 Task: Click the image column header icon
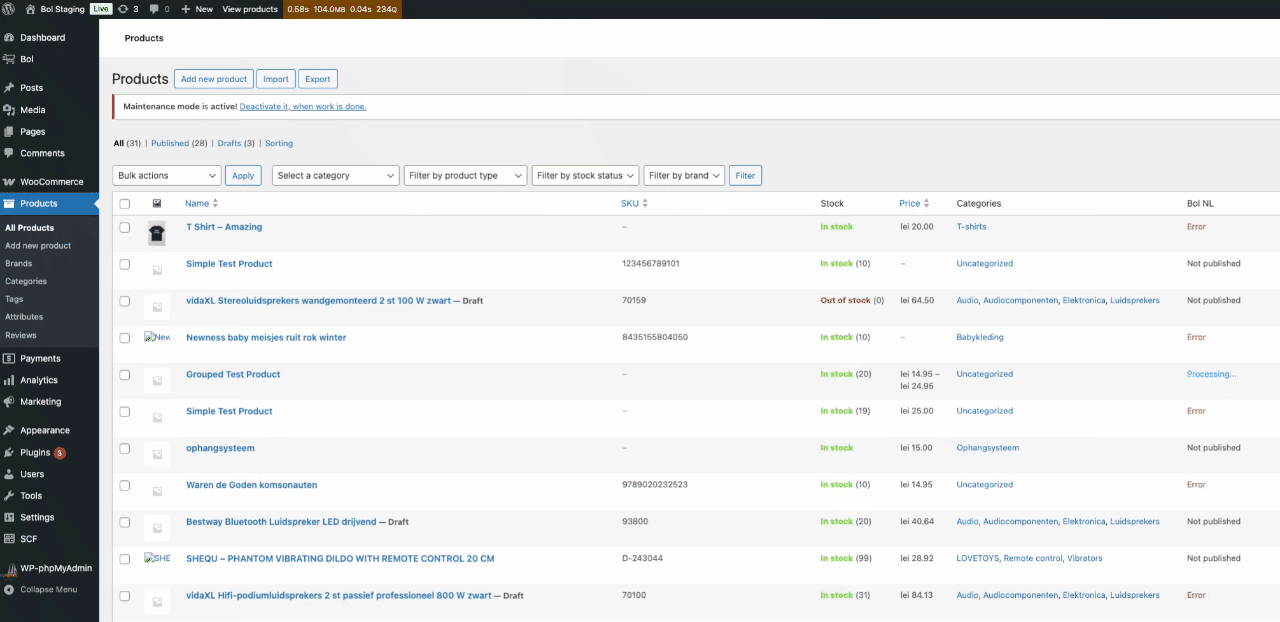[157, 204]
